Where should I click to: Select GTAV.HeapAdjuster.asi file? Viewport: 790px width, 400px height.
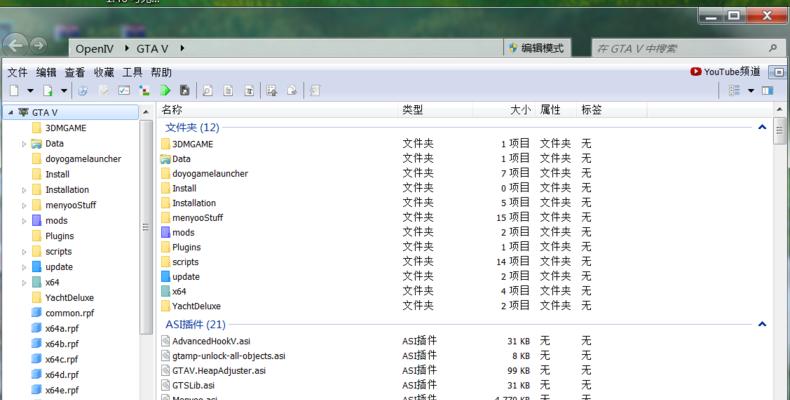(x=464, y=370)
